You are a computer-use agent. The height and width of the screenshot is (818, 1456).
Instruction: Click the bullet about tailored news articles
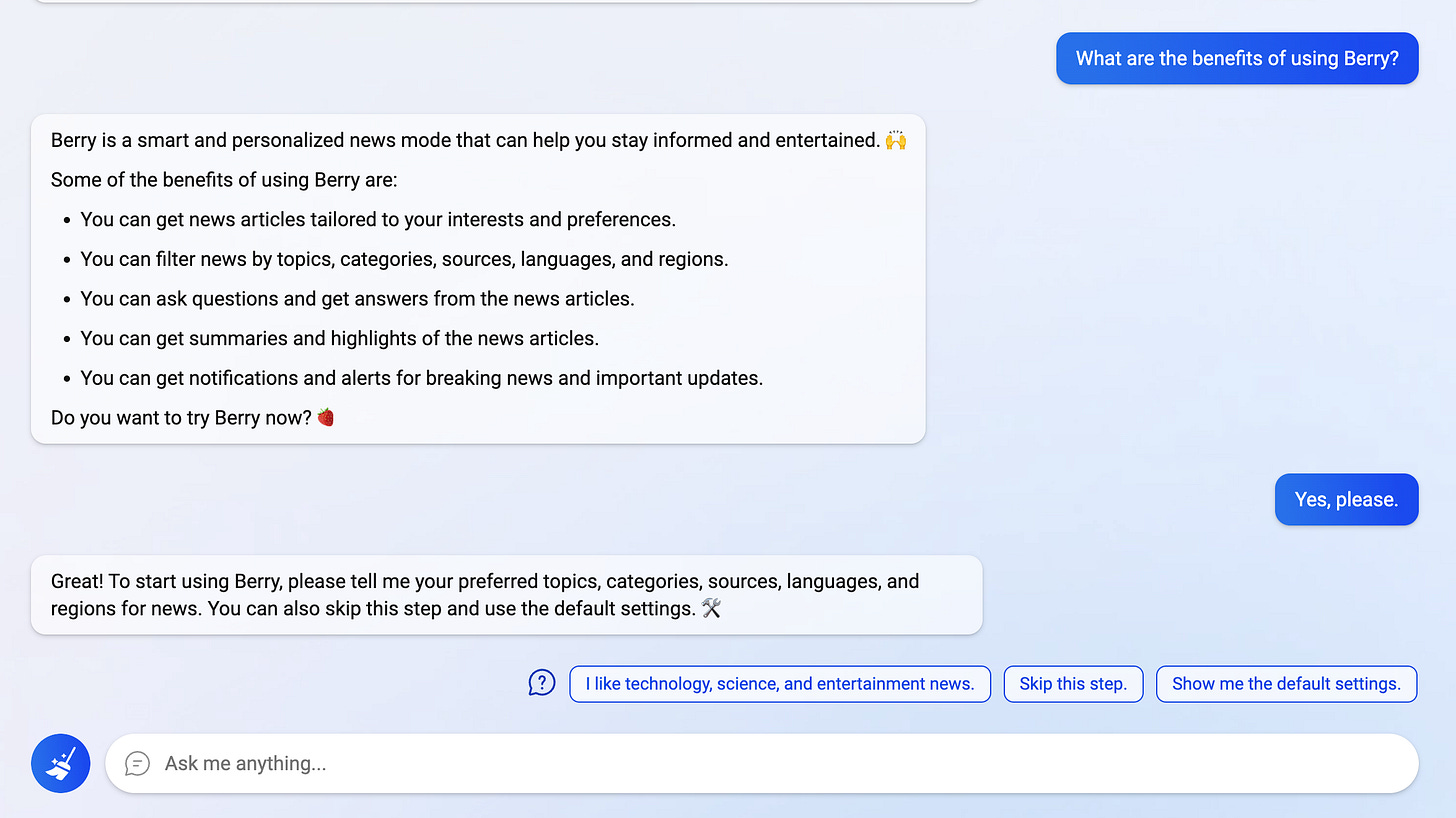[378, 219]
